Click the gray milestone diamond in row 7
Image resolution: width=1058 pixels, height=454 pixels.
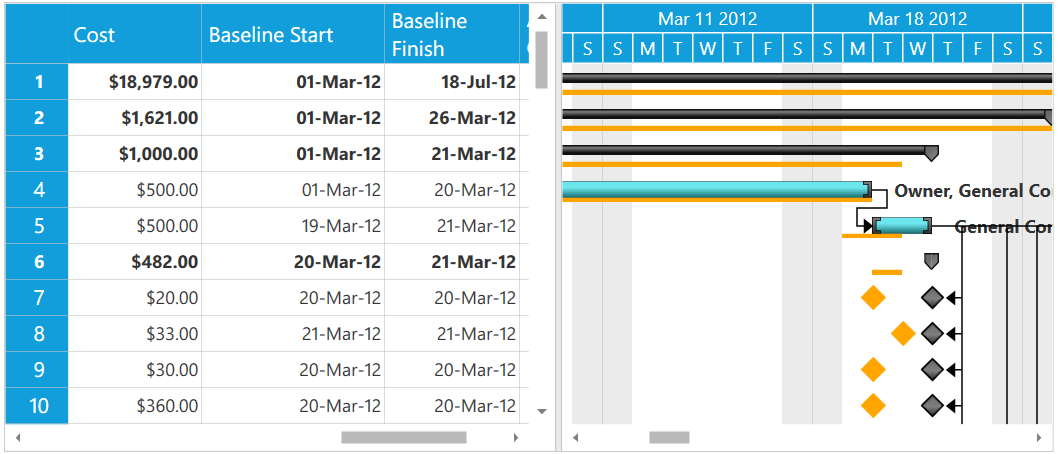pyautogui.click(x=932, y=298)
